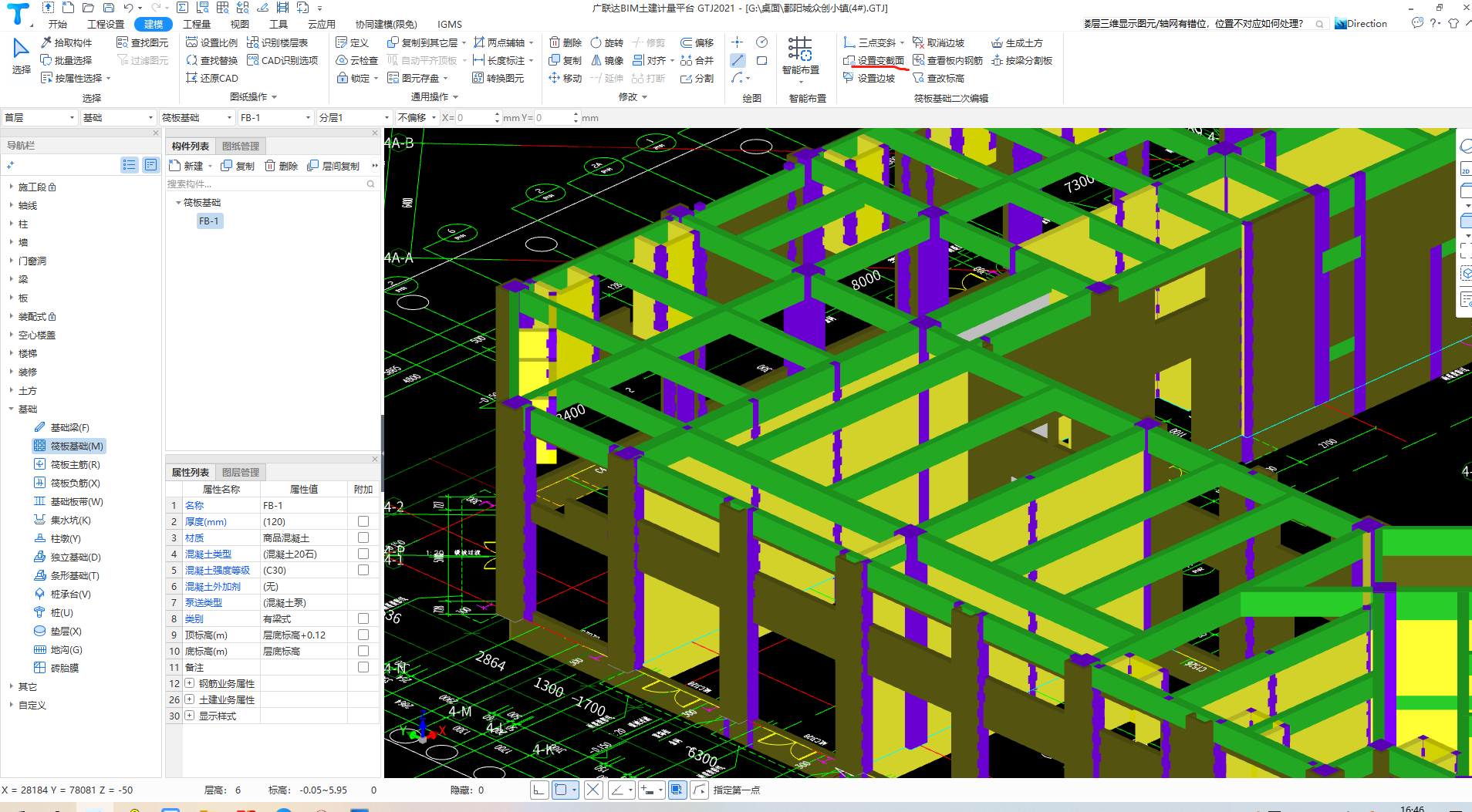This screenshot has height=812, width=1472.
Task: Expand 显示样式 property group
Action: tap(189, 716)
